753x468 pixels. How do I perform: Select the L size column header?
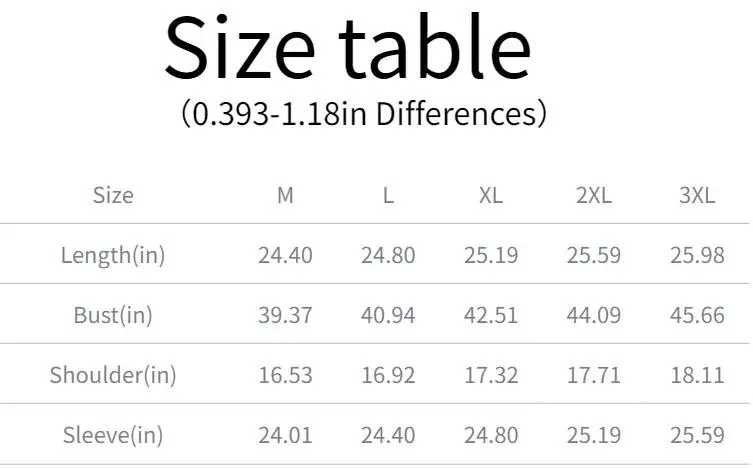tap(388, 195)
